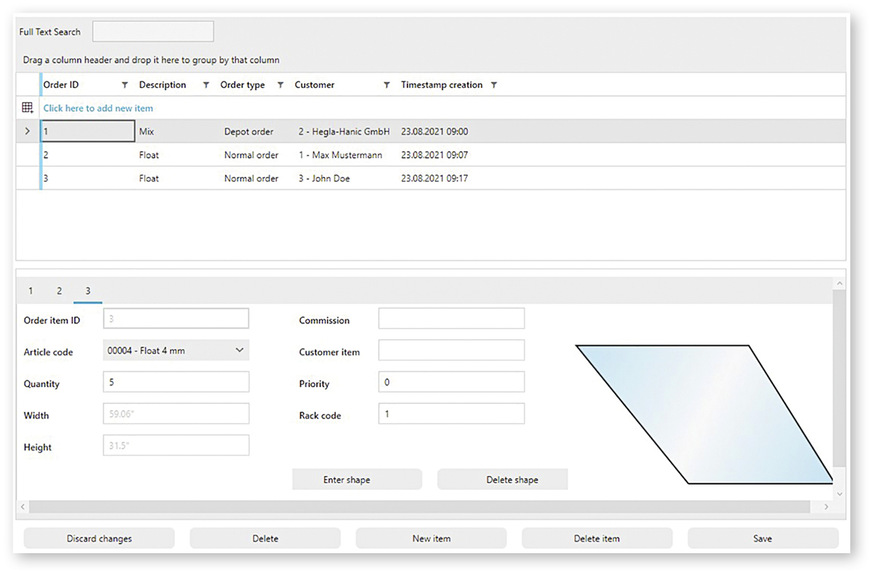Click the vertical scrollbar thumb in detail panel
The width and height of the screenshot is (872, 575).
point(839,378)
